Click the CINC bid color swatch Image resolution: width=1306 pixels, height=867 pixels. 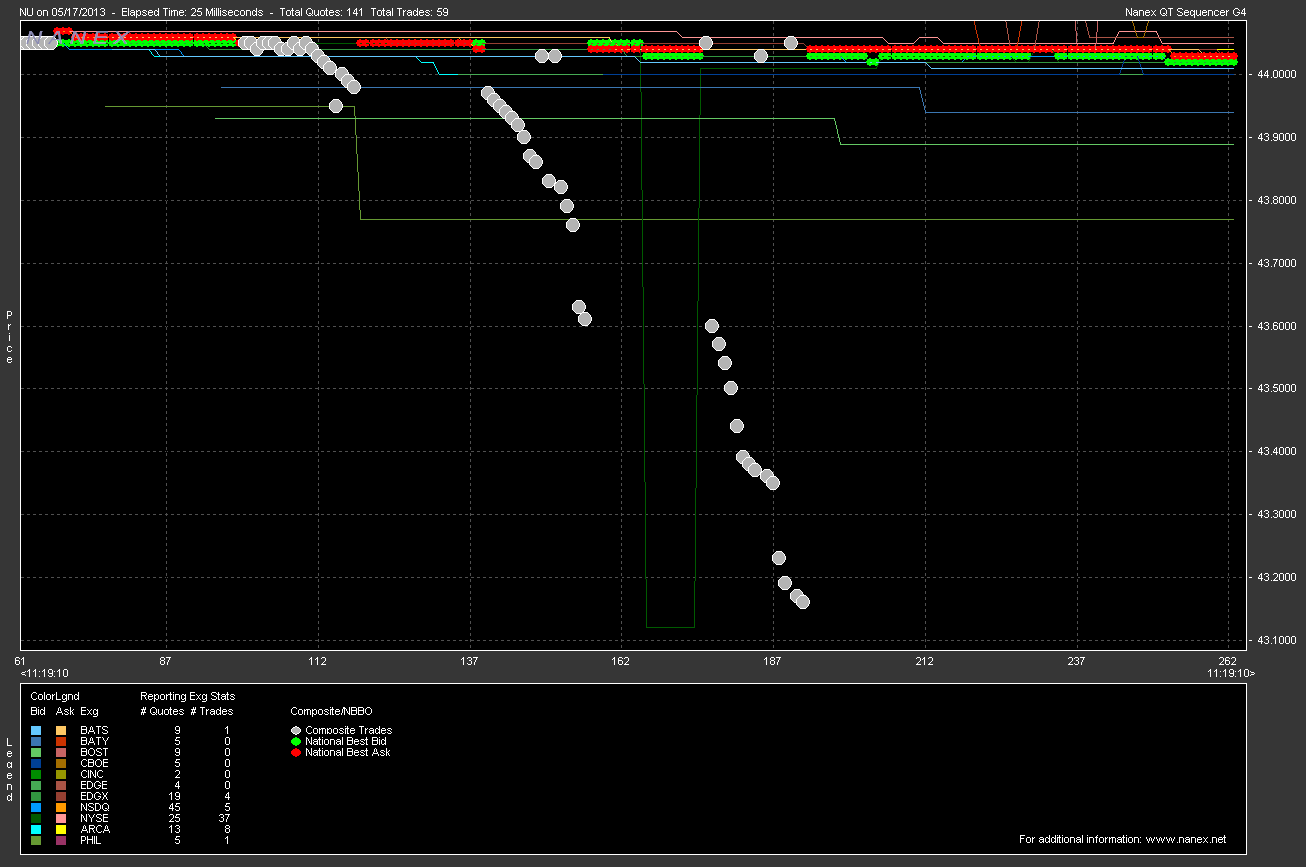(x=36, y=775)
